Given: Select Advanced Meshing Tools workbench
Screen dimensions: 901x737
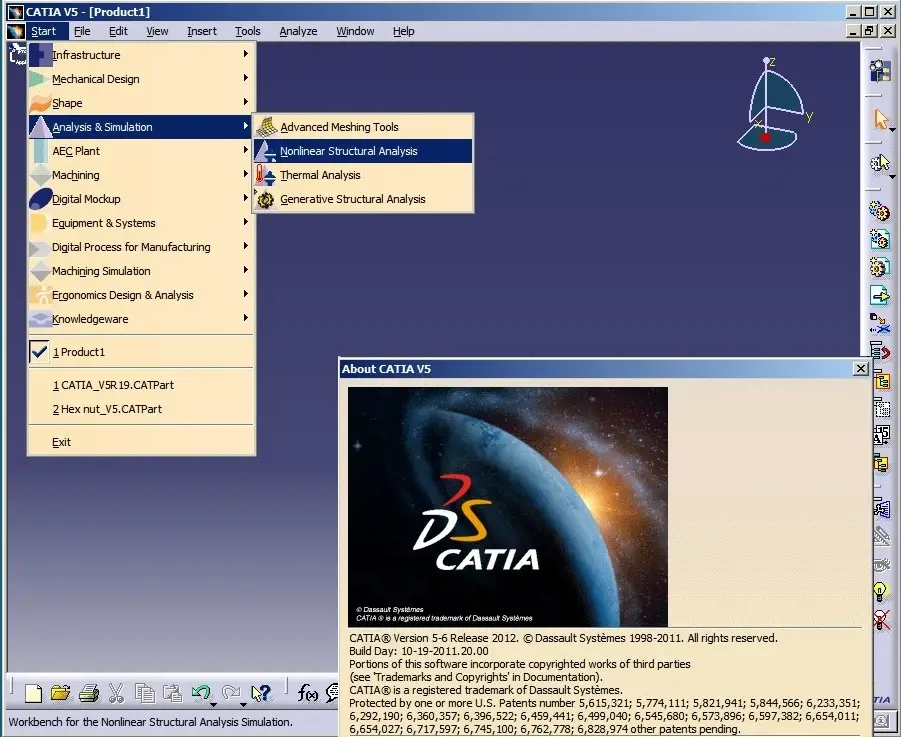Looking at the screenshot, I should click(363, 127).
